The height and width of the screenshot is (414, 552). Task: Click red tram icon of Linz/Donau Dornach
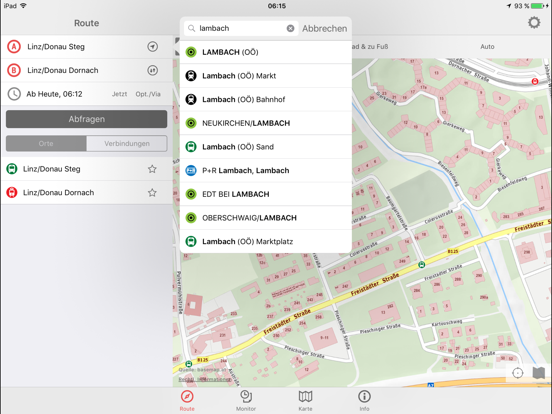[12, 193]
